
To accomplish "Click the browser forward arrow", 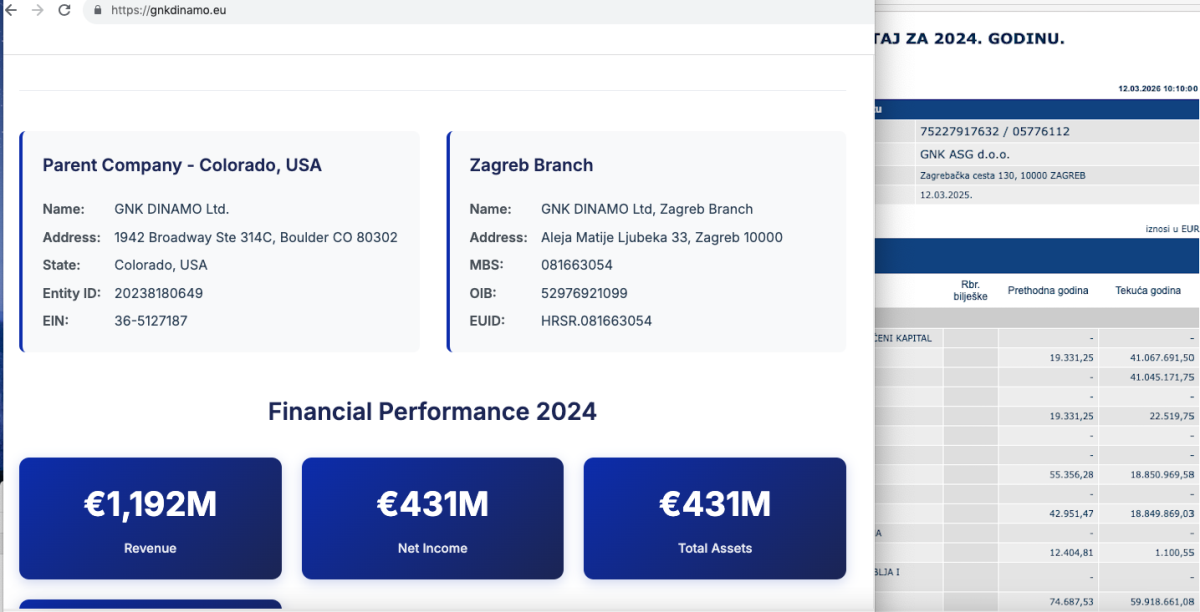I will click(37, 10).
